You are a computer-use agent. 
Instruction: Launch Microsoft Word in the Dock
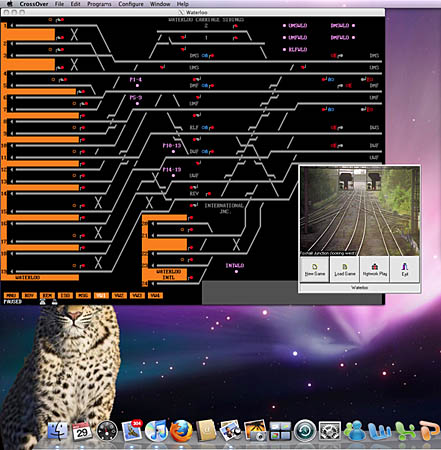click(379, 431)
